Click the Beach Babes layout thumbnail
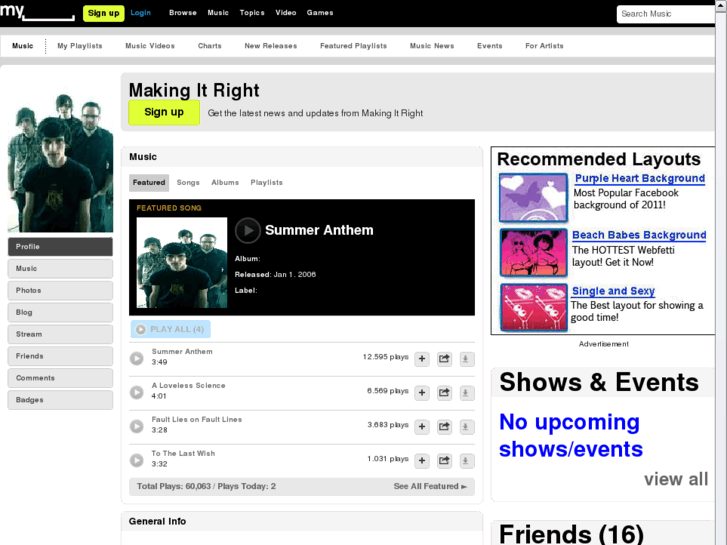Image resolution: width=727 pixels, height=545 pixels. [x=533, y=253]
